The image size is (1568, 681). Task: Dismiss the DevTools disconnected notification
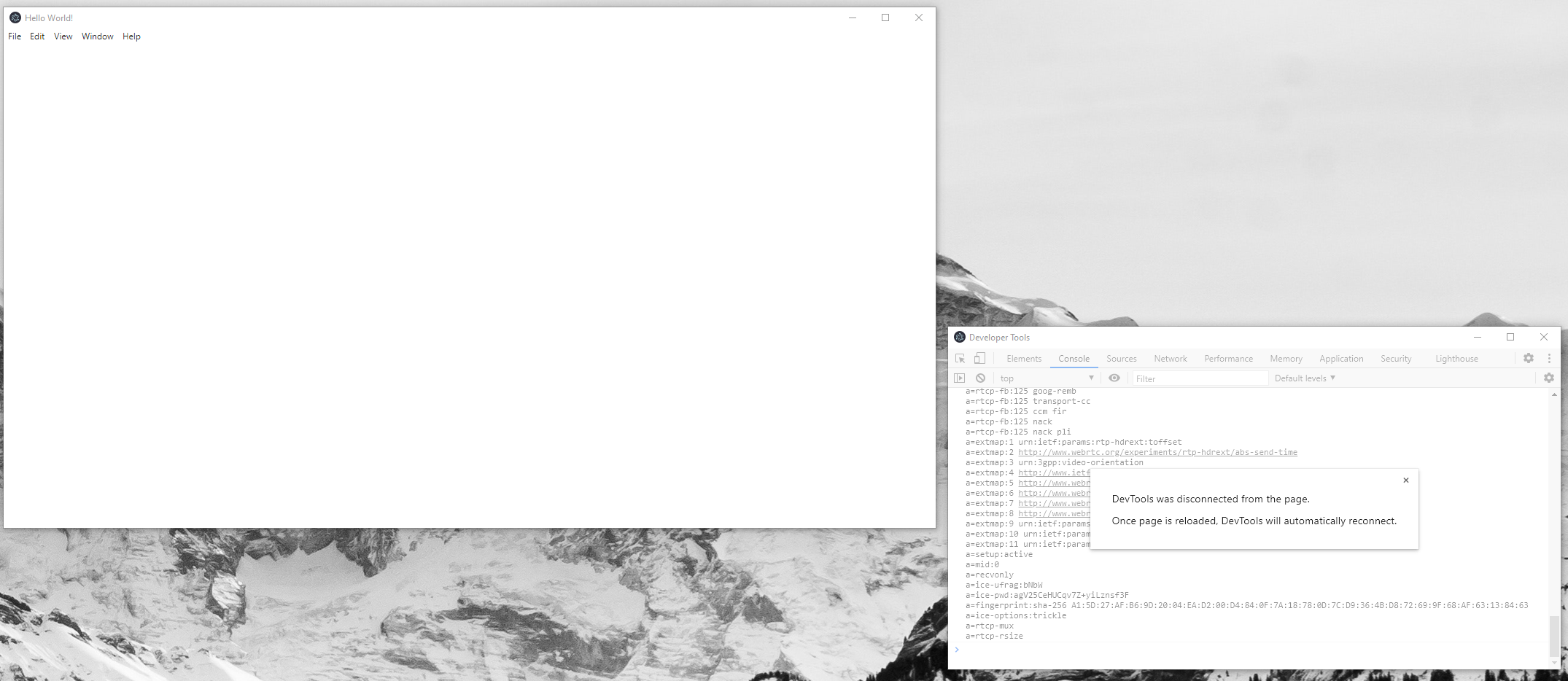point(1406,480)
